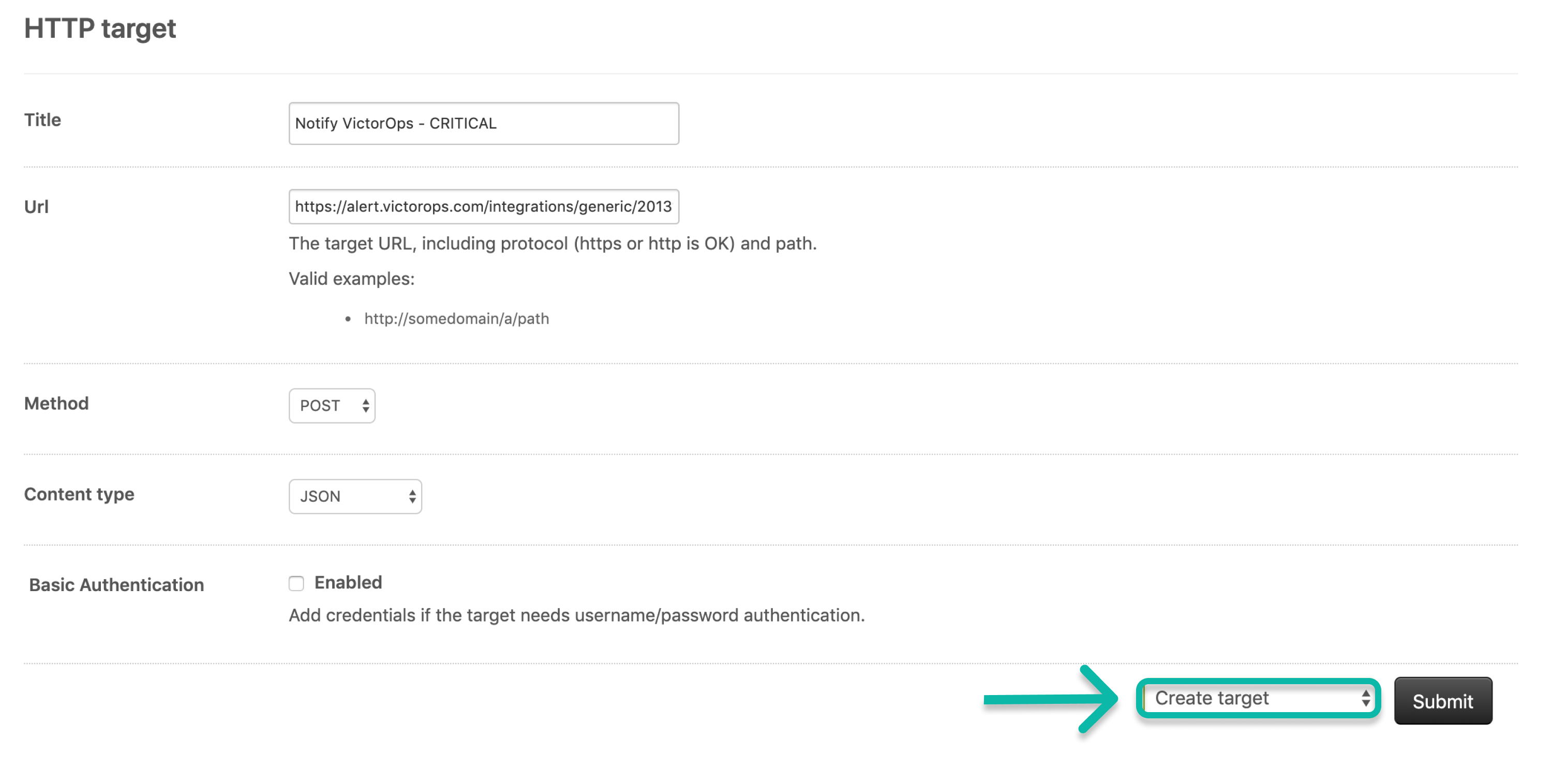Select the Title field label
The width and height of the screenshot is (1552, 784).
[43, 120]
